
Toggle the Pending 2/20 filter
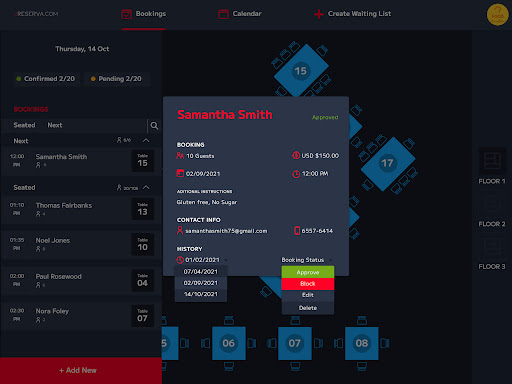tap(117, 79)
